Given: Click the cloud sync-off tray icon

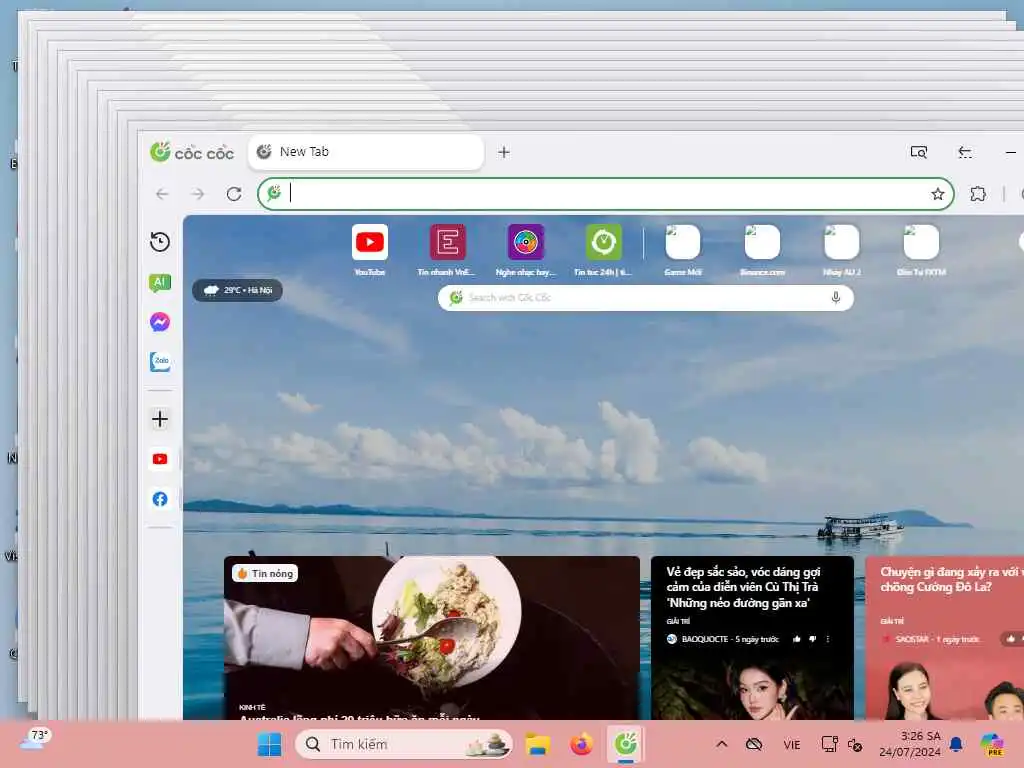Looking at the screenshot, I should pos(754,744).
